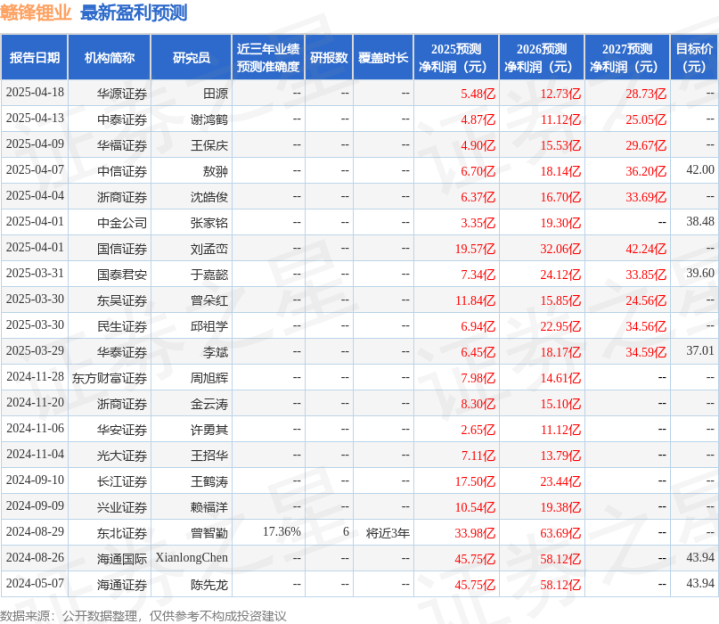Click the 赣锋锂业 title text
This screenshot has width=719, height=624.
click(x=36, y=13)
